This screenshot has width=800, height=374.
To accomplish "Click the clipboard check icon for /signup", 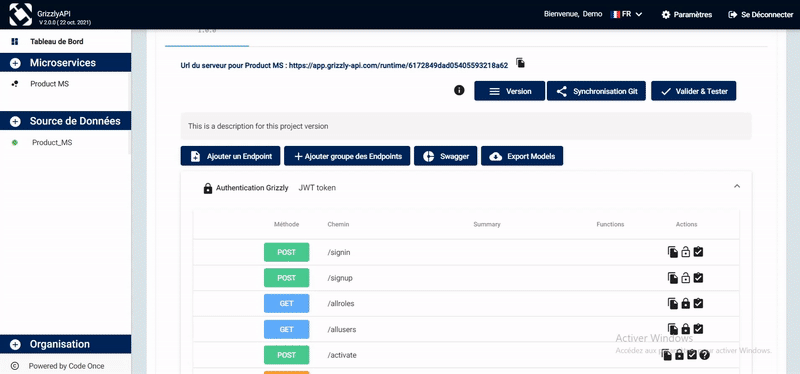I will pos(698,278).
